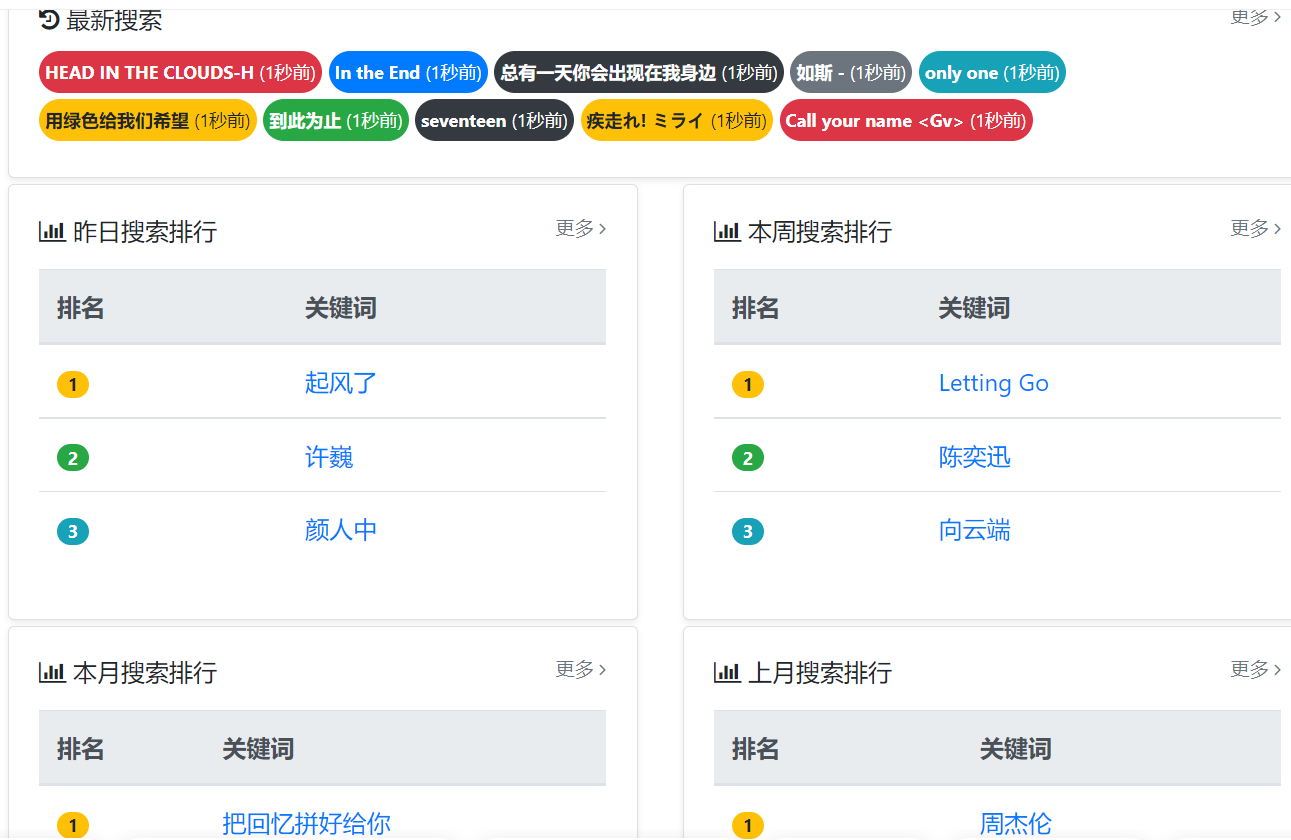
Task: Click the green 到此为止 search tag
Action: click(335, 121)
